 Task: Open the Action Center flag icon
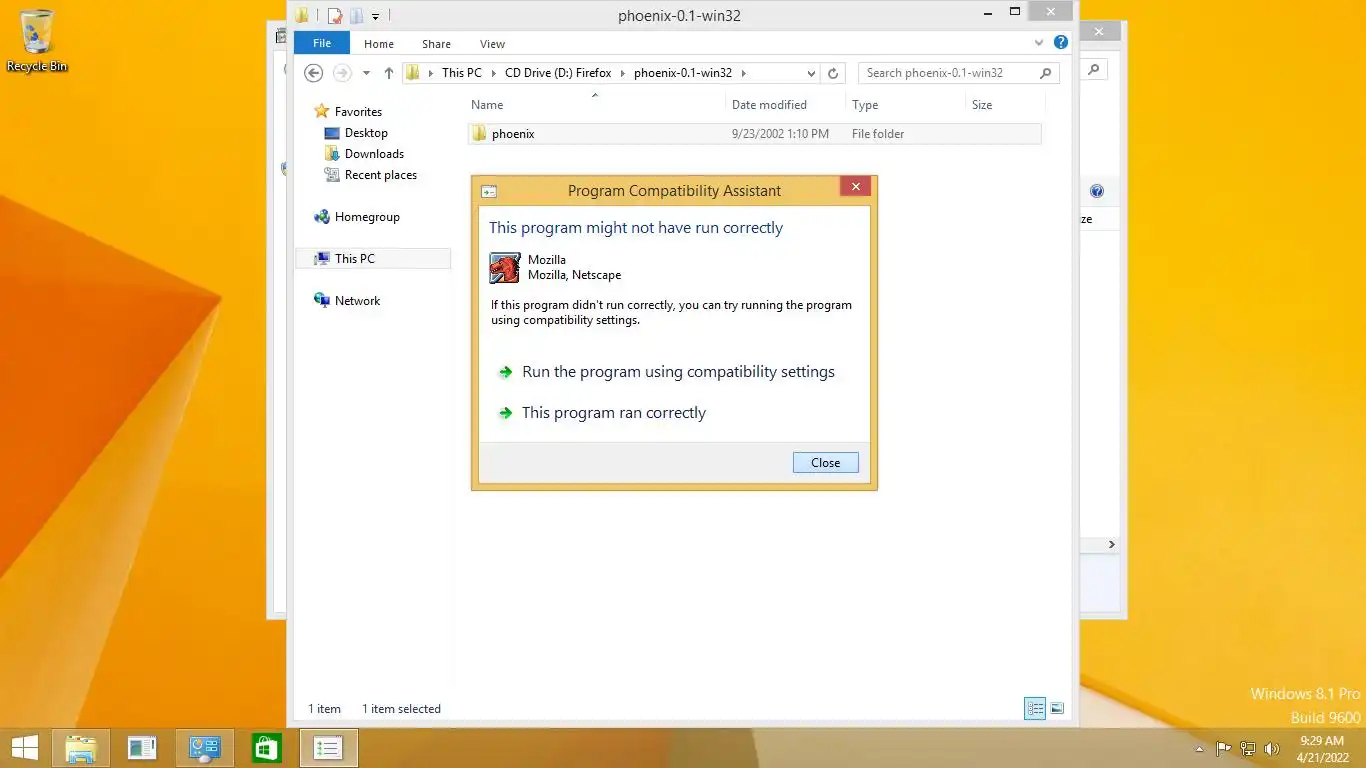coord(1223,748)
